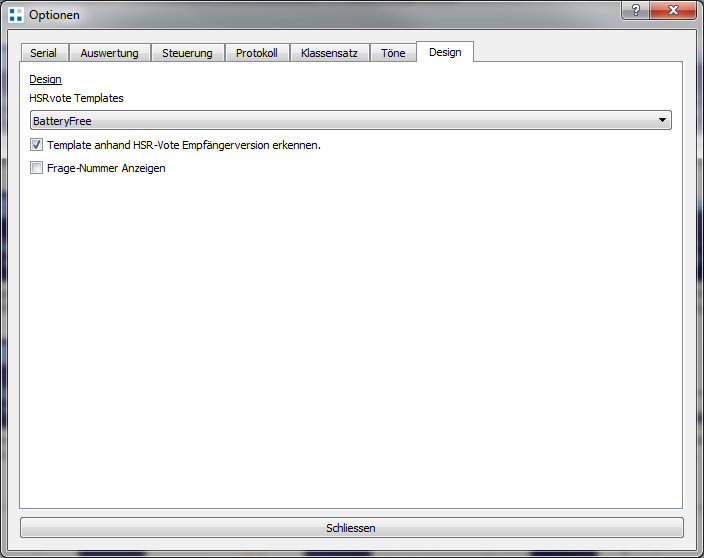704x558 pixels.
Task: Uncheck the Empfängerversion erkennen template checkbox
Action: point(37,145)
